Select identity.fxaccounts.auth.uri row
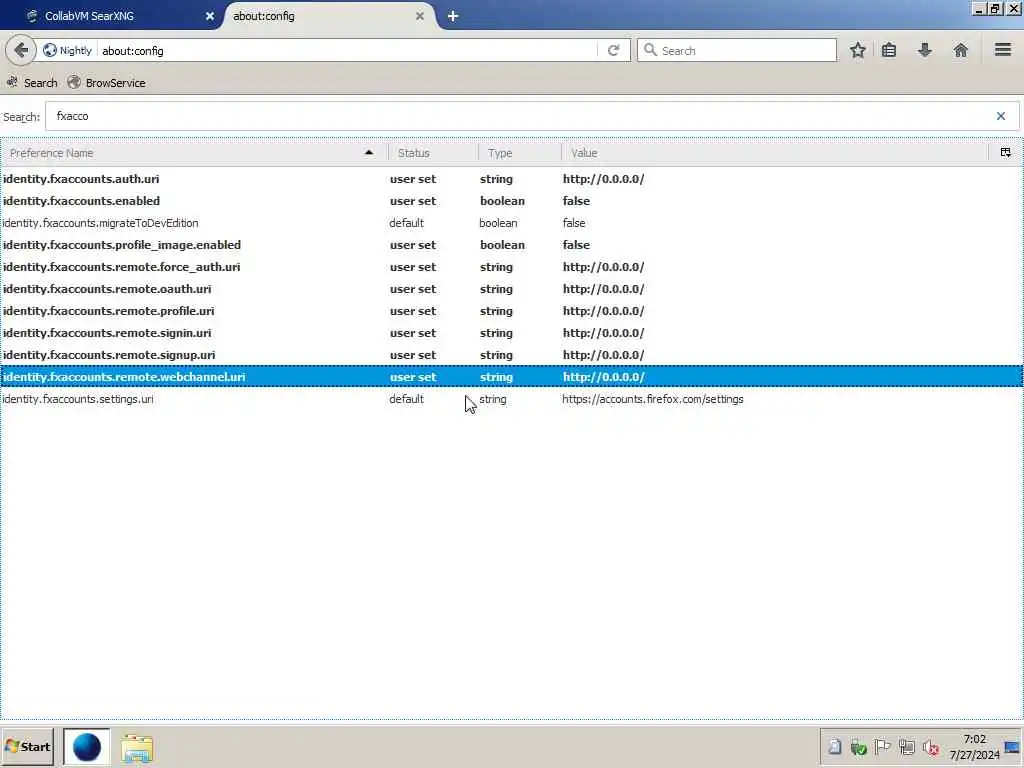This screenshot has width=1024, height=768. 511,179
